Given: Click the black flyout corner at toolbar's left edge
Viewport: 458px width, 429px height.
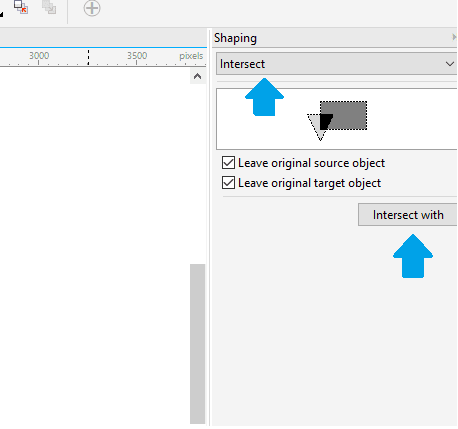Looking at the screenshot, I should pyautogui.click(x=1, y=14).
